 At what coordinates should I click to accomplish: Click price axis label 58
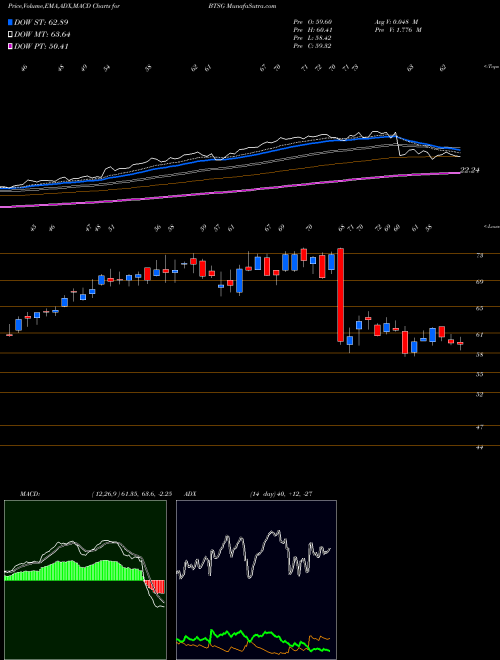[x=480, y=354]
